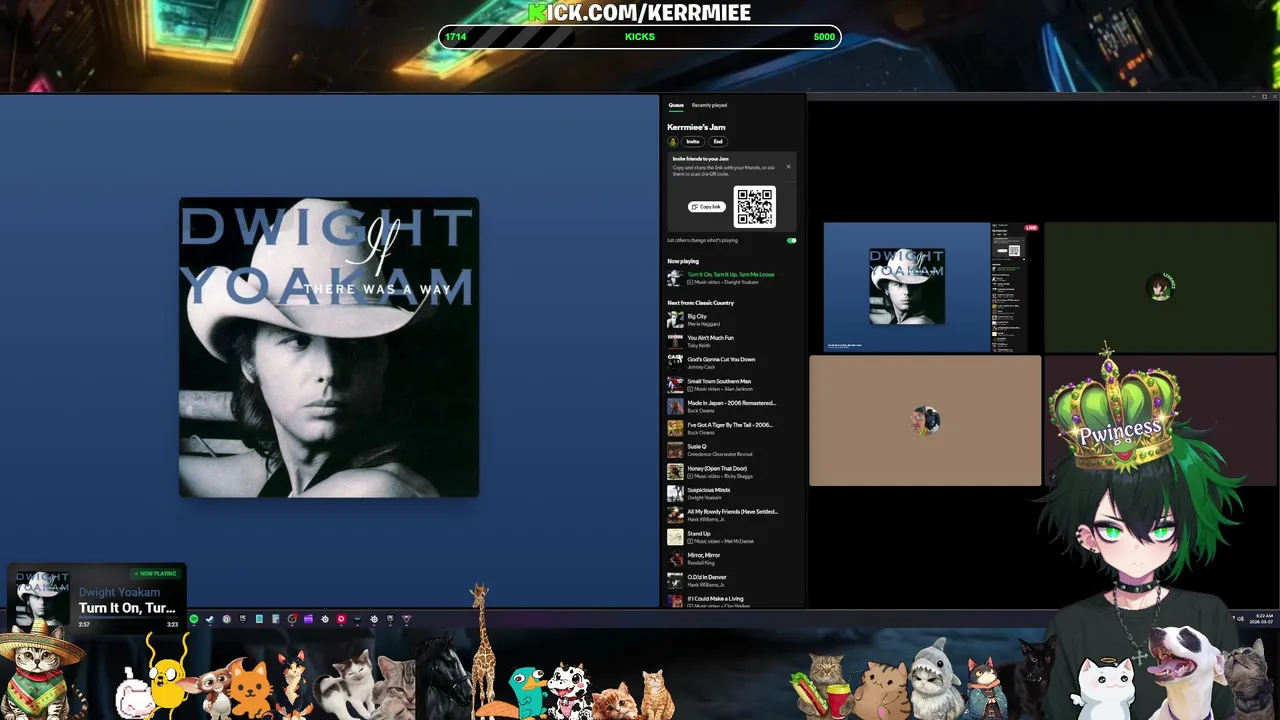Viewport: 1280px width, 720px height.
Task: Click the All My Rowdy Friends thumbnail
Action: [x=675, y=516]
